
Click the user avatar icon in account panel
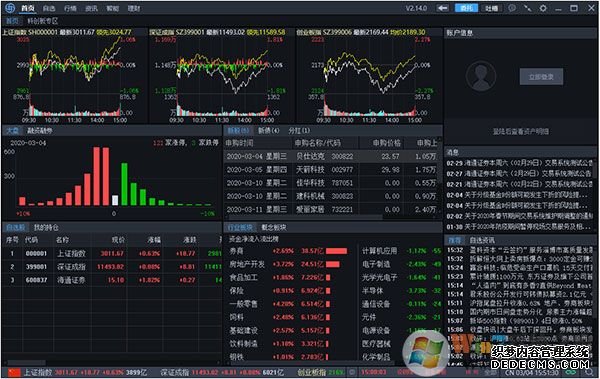pyautogui.click(x=481, y=76)
